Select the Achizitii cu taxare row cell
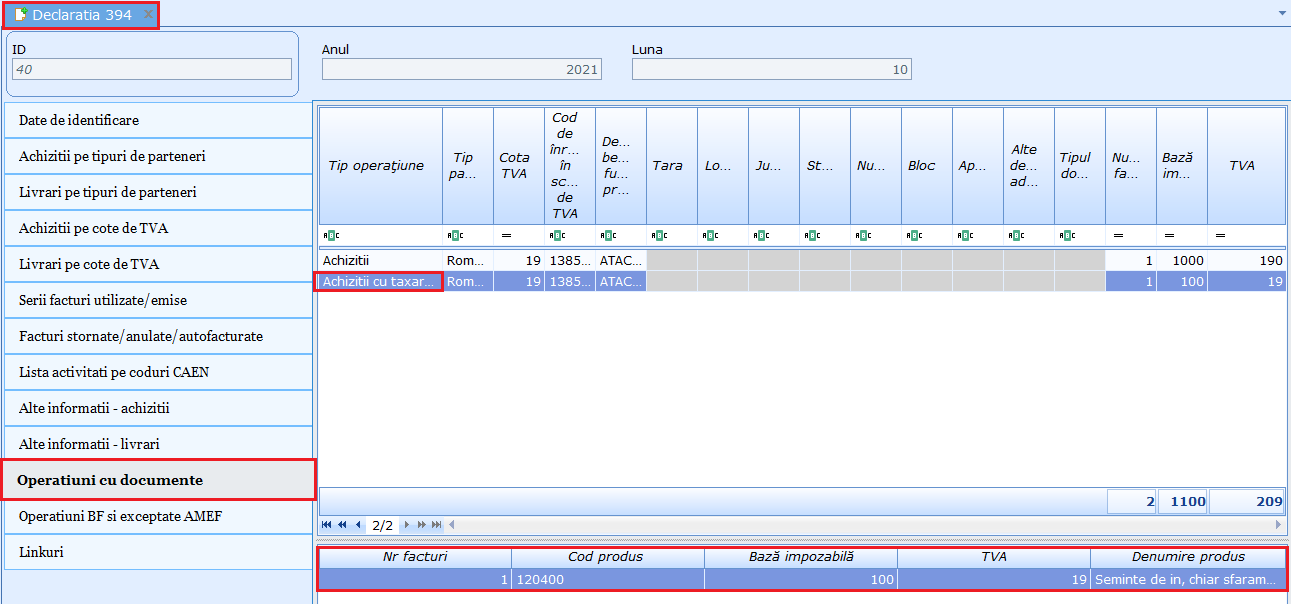The image size is (1291, 604). (x=381, y=282)
